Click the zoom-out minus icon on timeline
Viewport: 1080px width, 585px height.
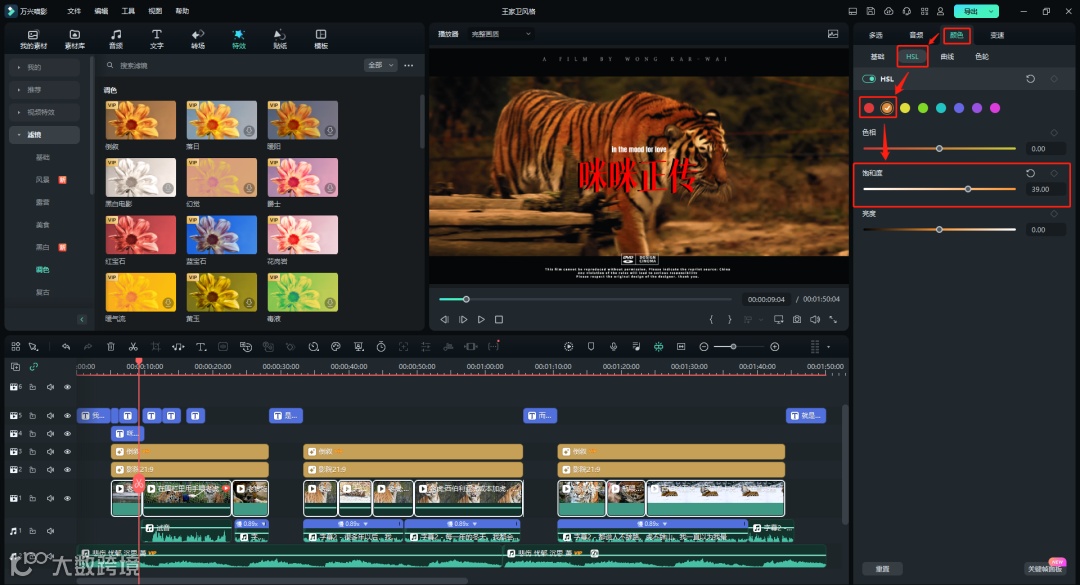(x=703, y=347)
